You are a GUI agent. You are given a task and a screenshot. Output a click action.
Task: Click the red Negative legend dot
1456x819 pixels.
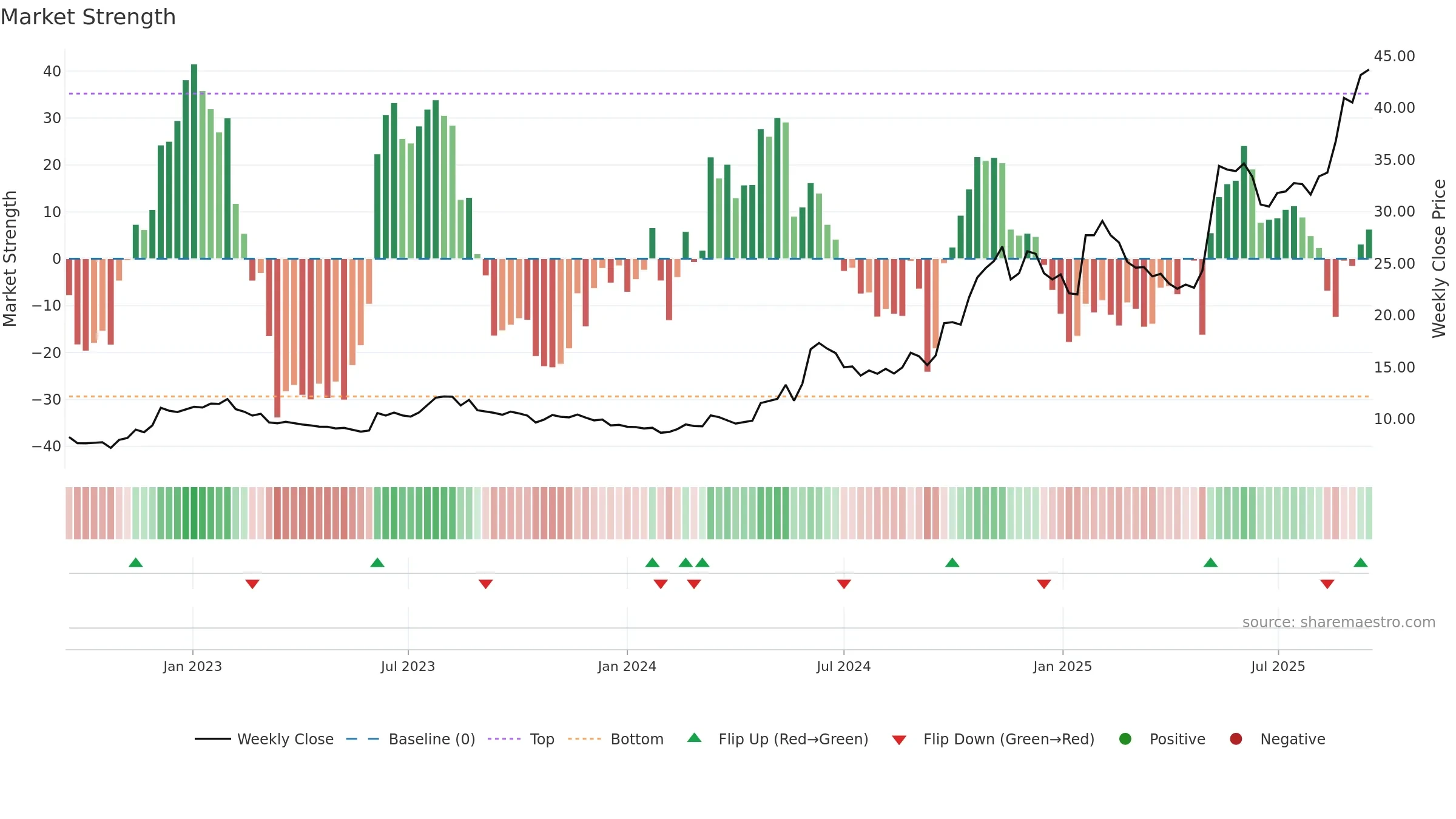(x=1236, y=739)
